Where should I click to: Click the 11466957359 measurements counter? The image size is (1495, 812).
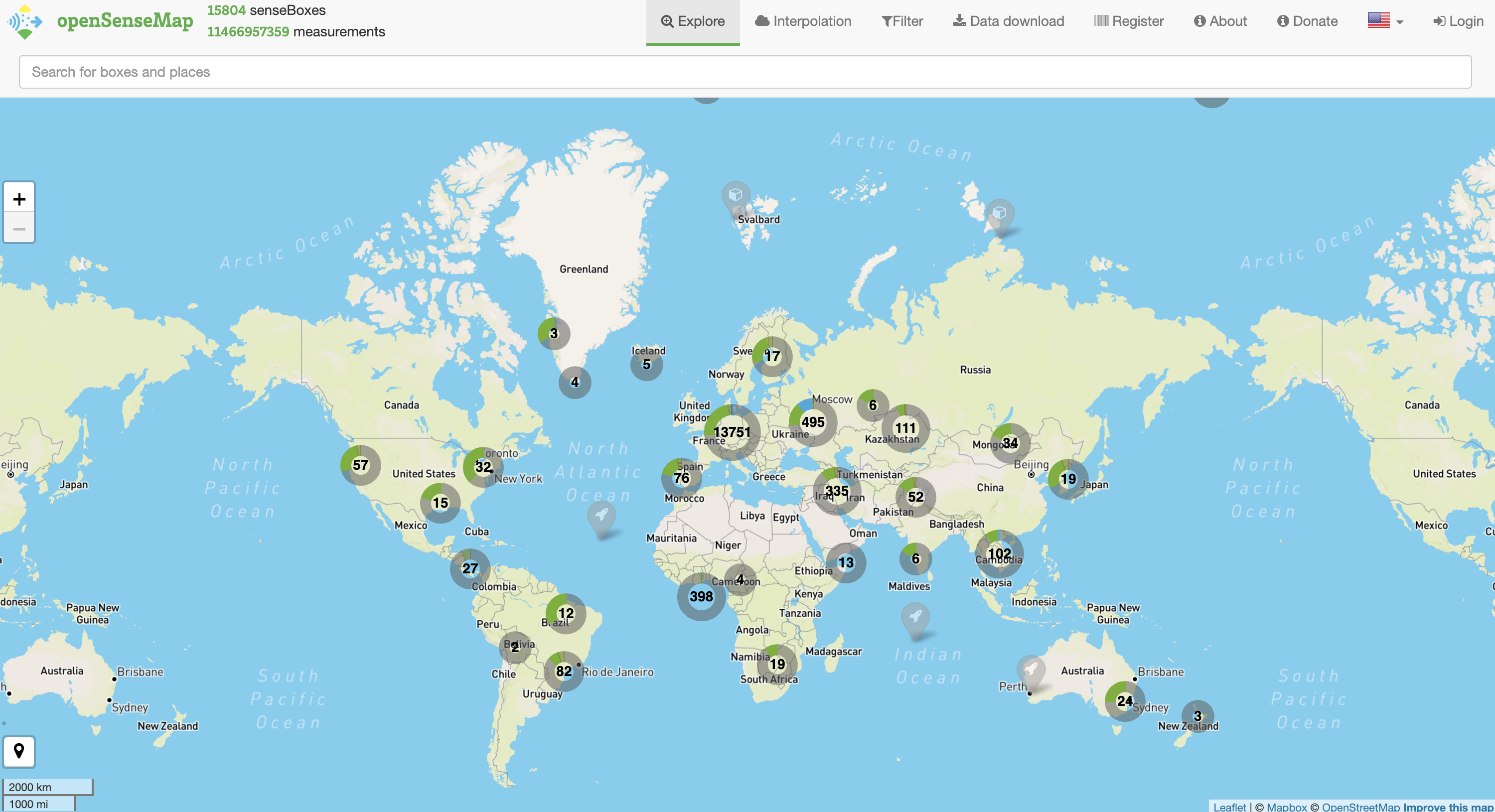296,31
